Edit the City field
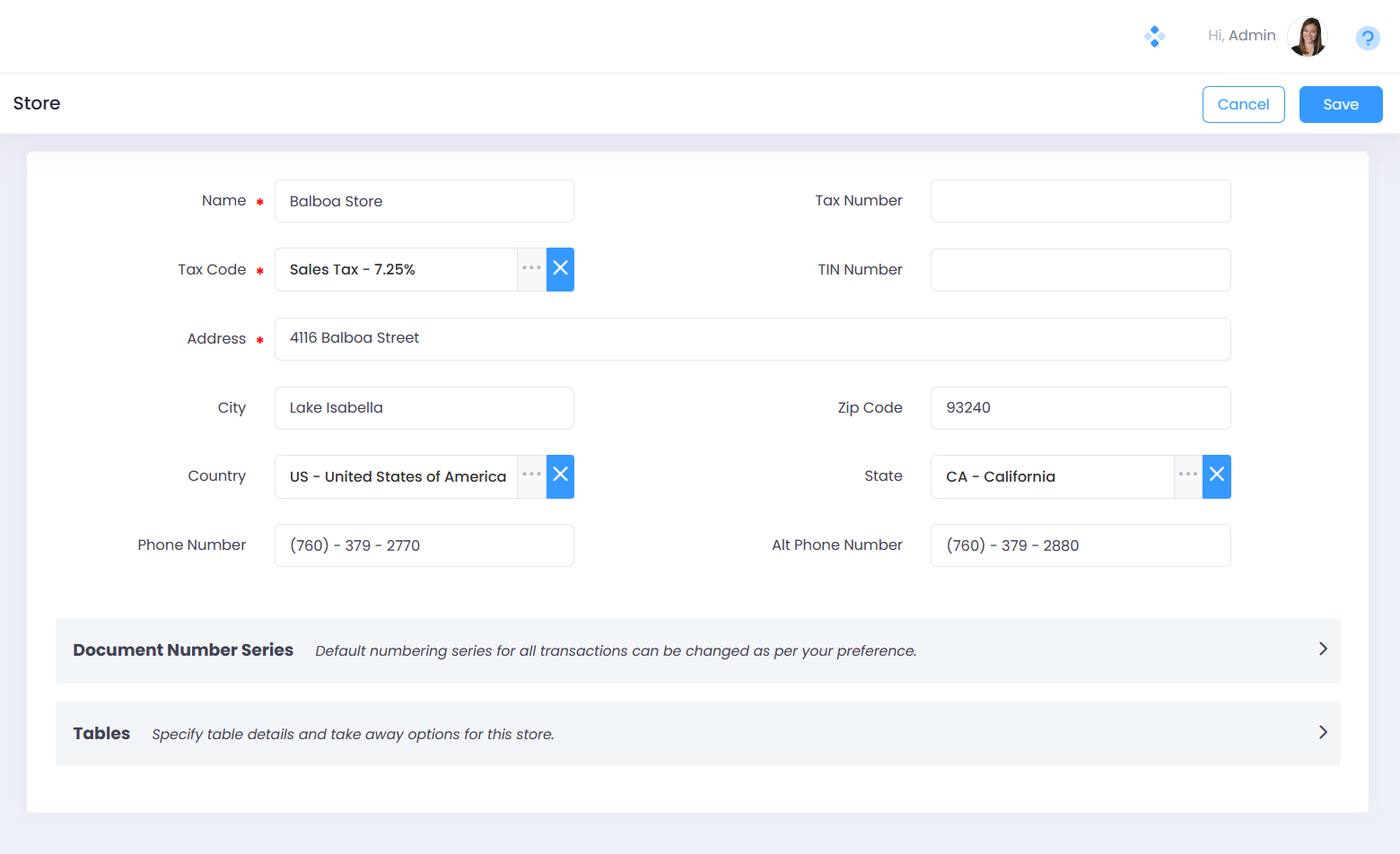 pos(424,408)
